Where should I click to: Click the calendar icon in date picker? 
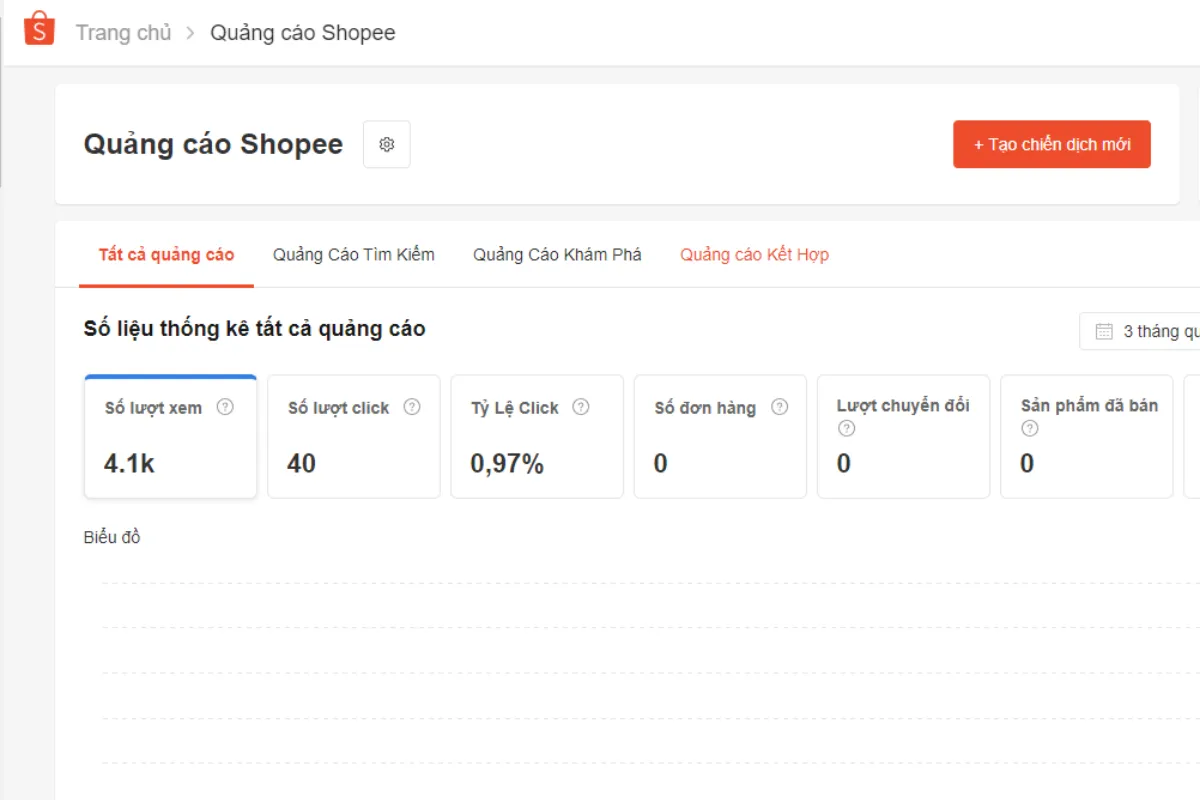point(1104,331)
